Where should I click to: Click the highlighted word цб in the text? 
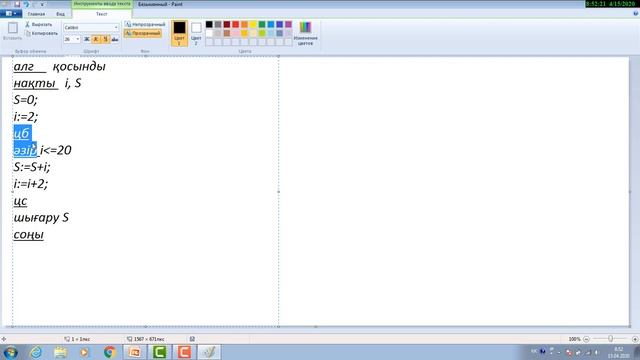[x=22, y=133]
